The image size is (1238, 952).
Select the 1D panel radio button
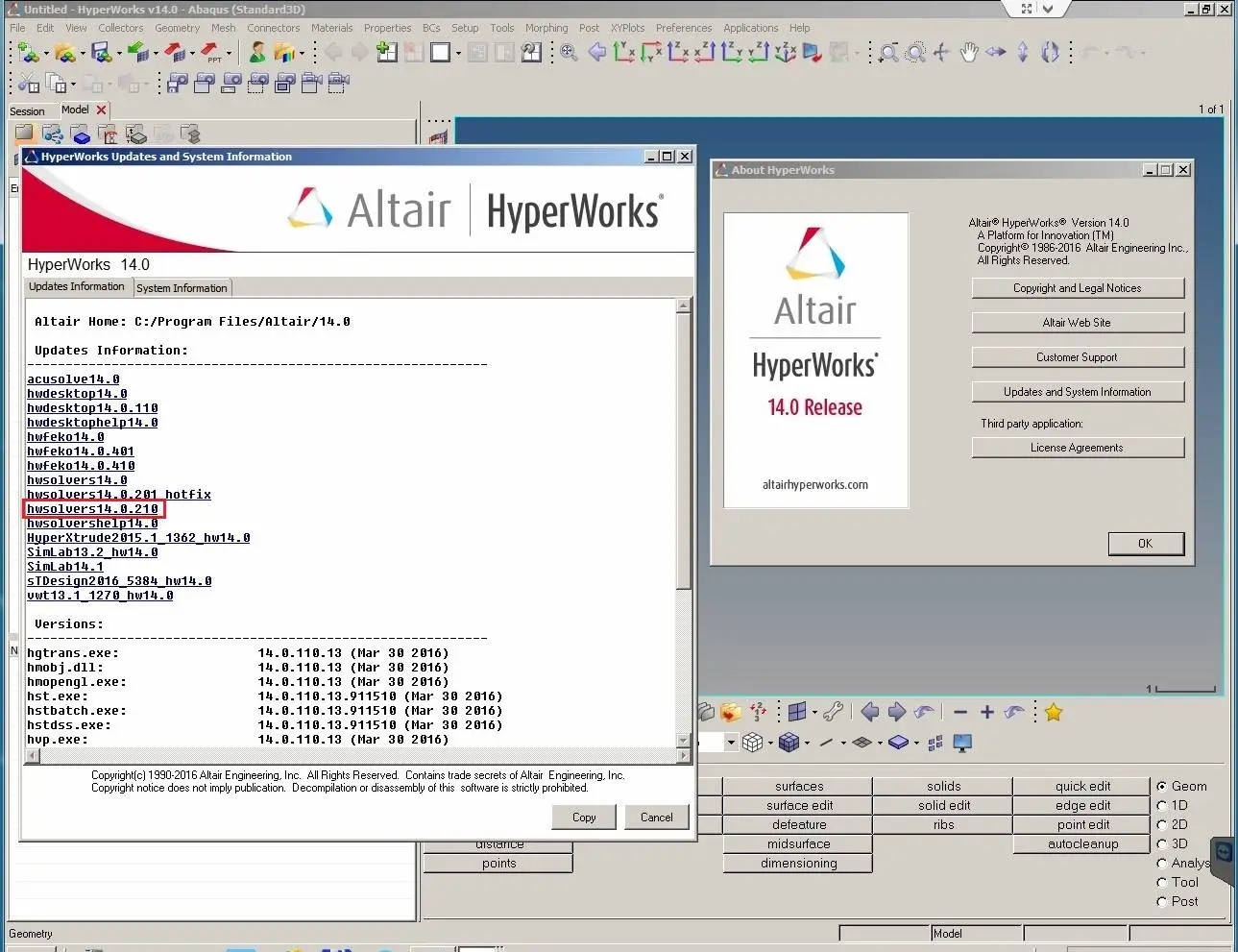tap(1161, 805)
